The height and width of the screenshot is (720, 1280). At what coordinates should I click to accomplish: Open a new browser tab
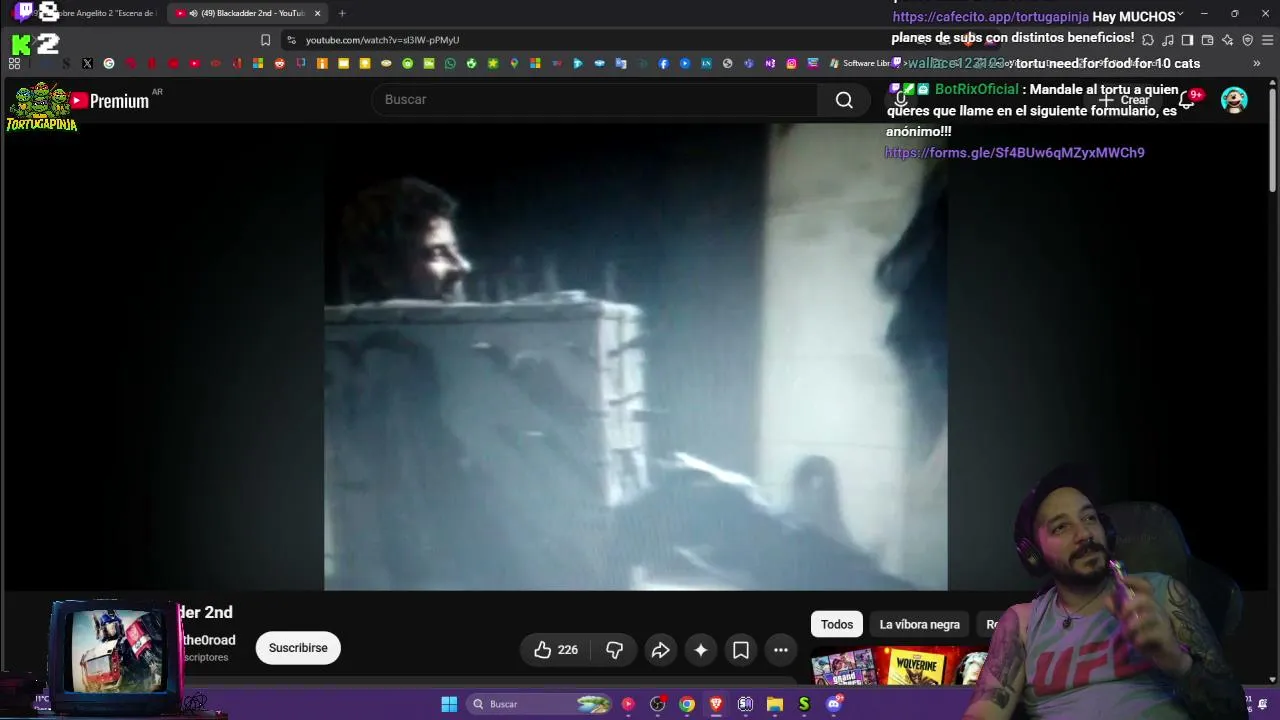[x=342, y=13]
